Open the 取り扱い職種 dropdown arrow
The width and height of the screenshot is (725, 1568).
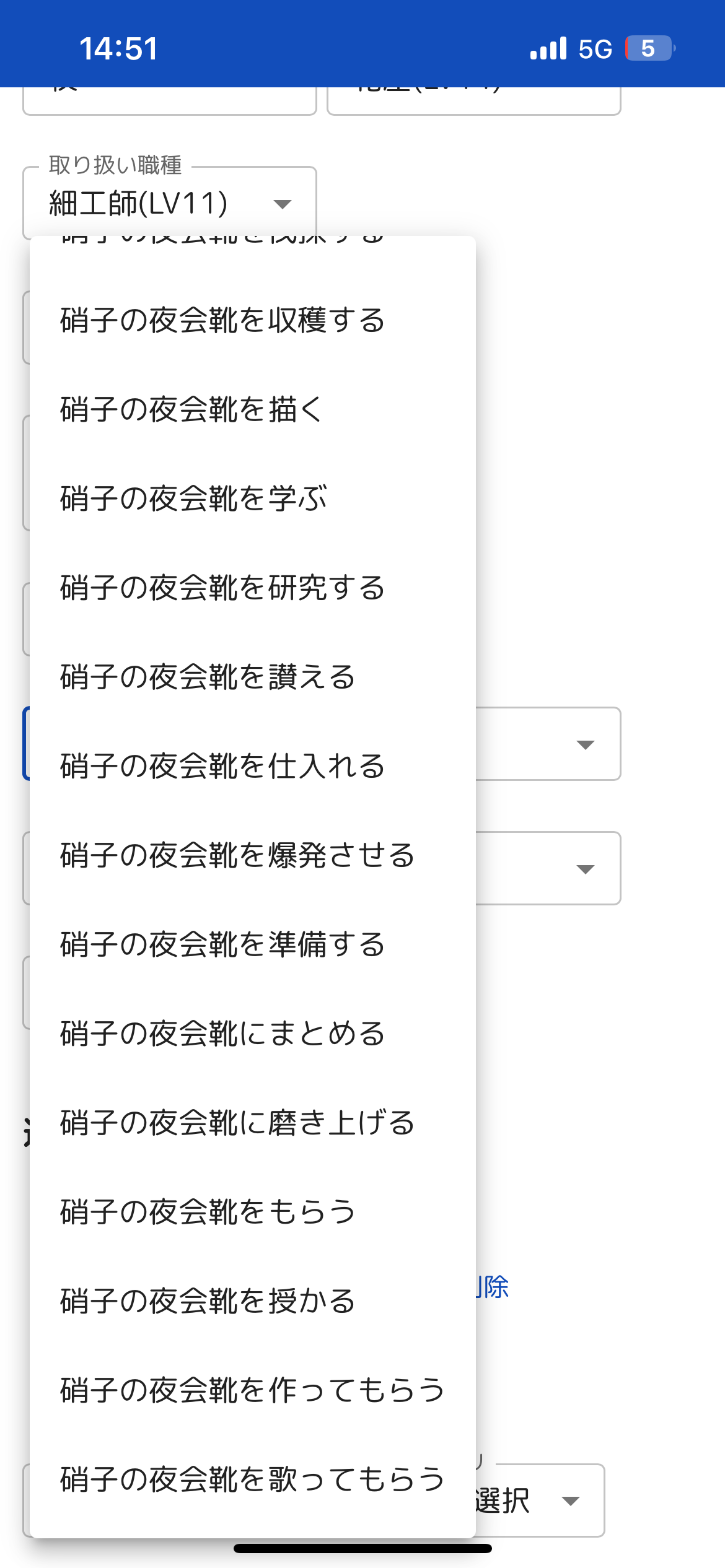[x=283, y=204]
